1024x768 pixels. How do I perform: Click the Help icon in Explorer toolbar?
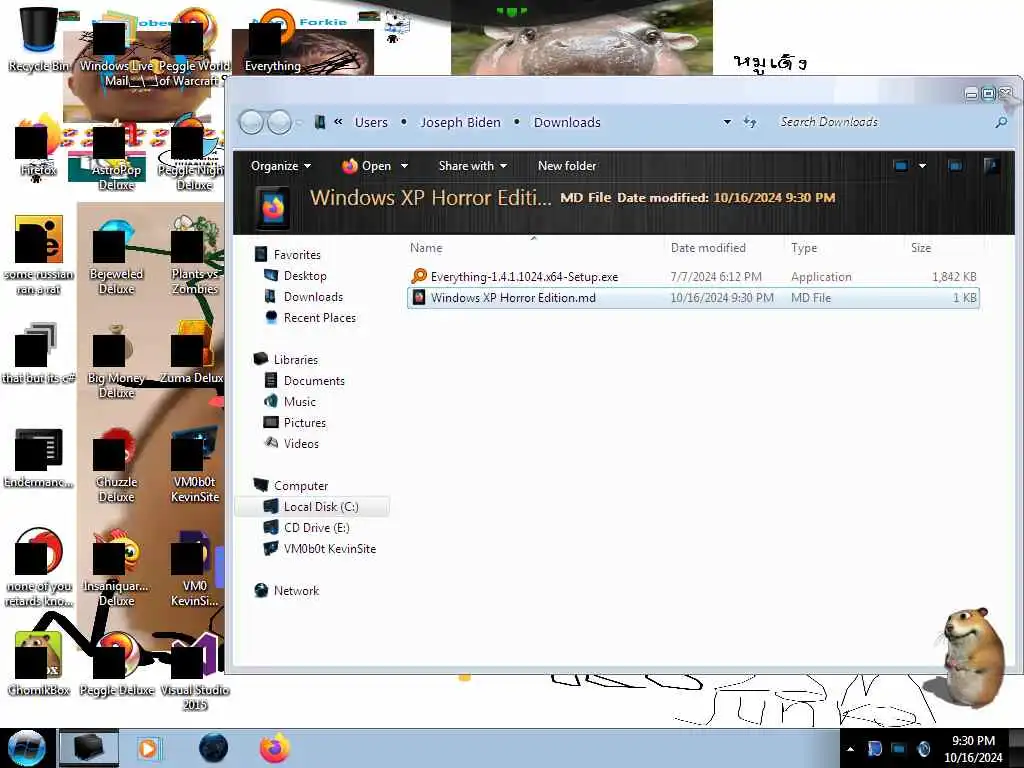pos(991,166)
